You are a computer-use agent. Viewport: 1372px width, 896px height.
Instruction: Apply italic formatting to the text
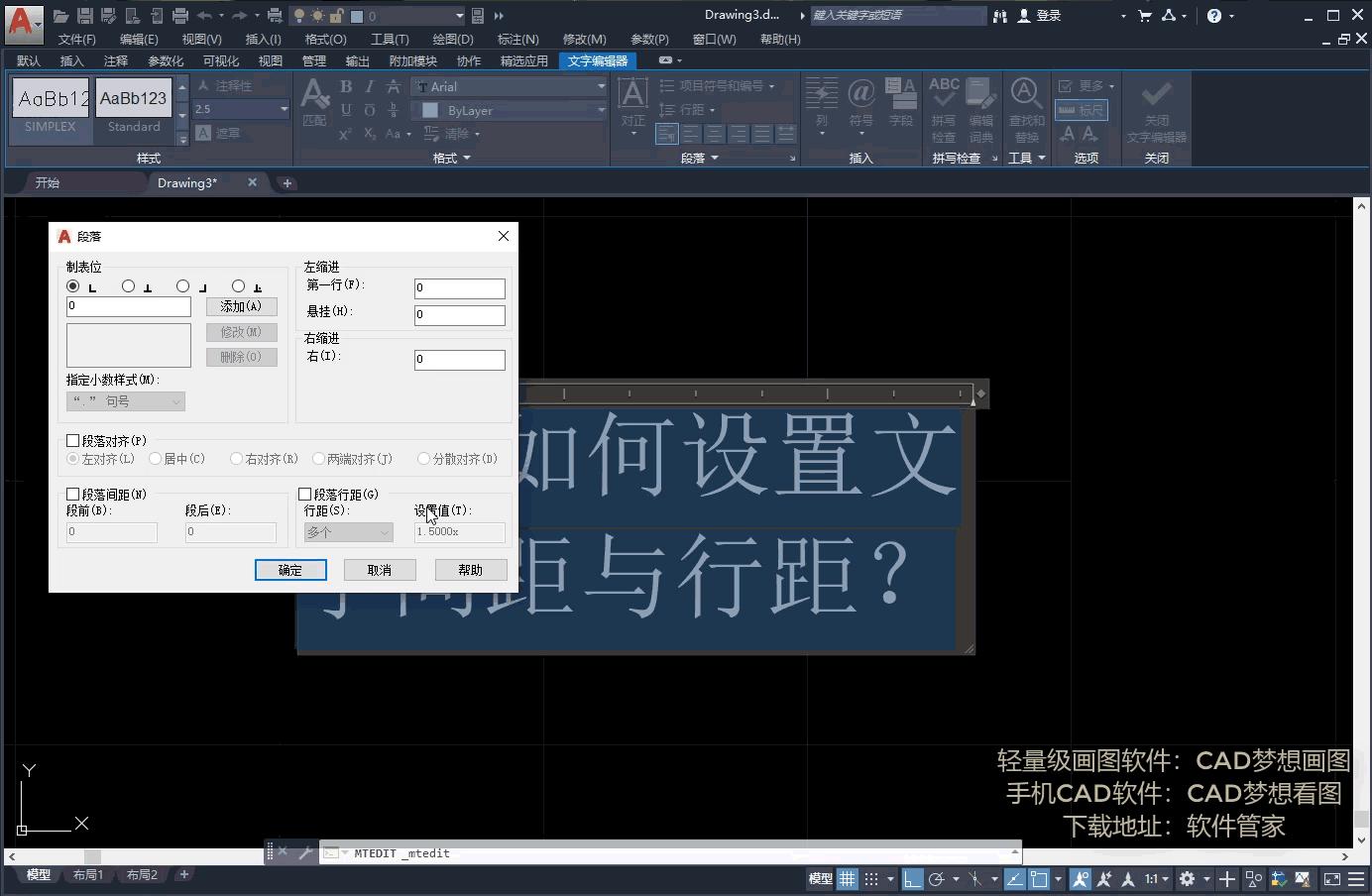[x=368, y=86]
